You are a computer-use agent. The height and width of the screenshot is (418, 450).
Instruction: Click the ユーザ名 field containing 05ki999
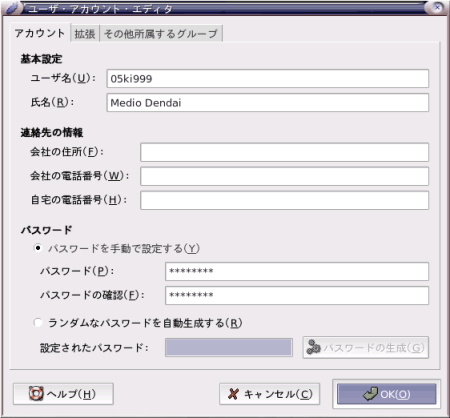267,79
